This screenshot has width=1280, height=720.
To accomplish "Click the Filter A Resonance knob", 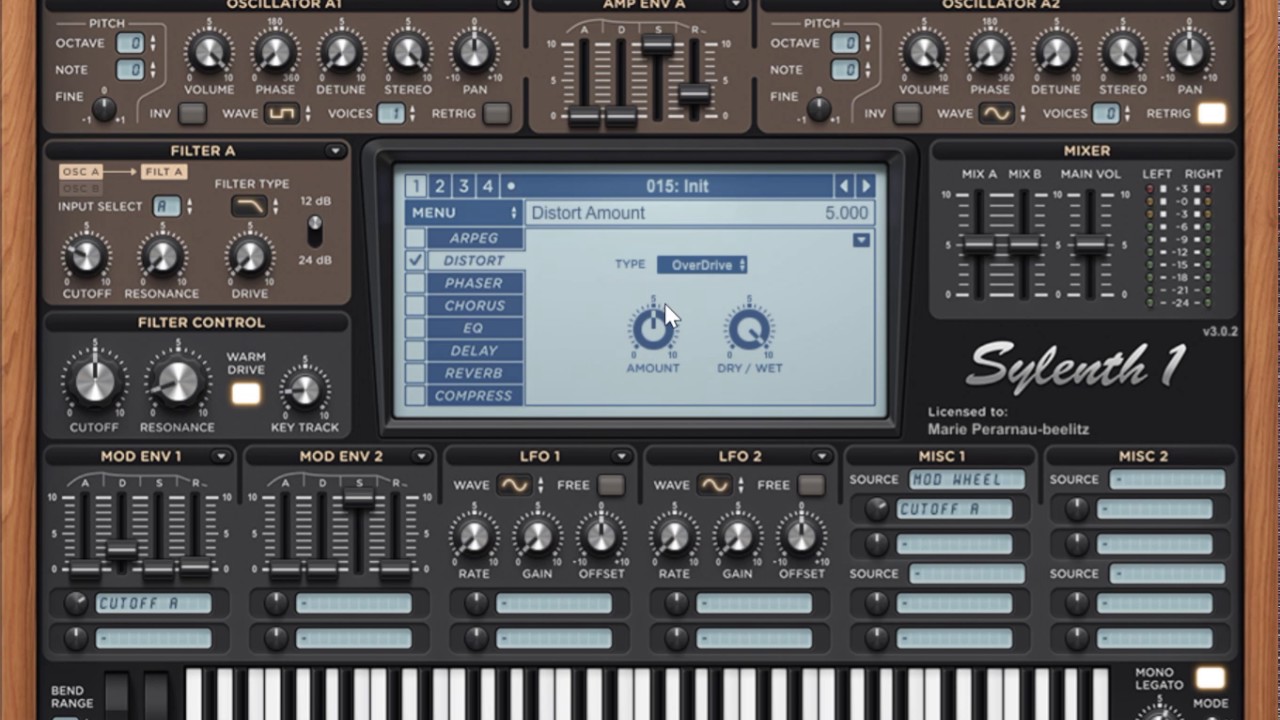I will (x=161, y=256).
